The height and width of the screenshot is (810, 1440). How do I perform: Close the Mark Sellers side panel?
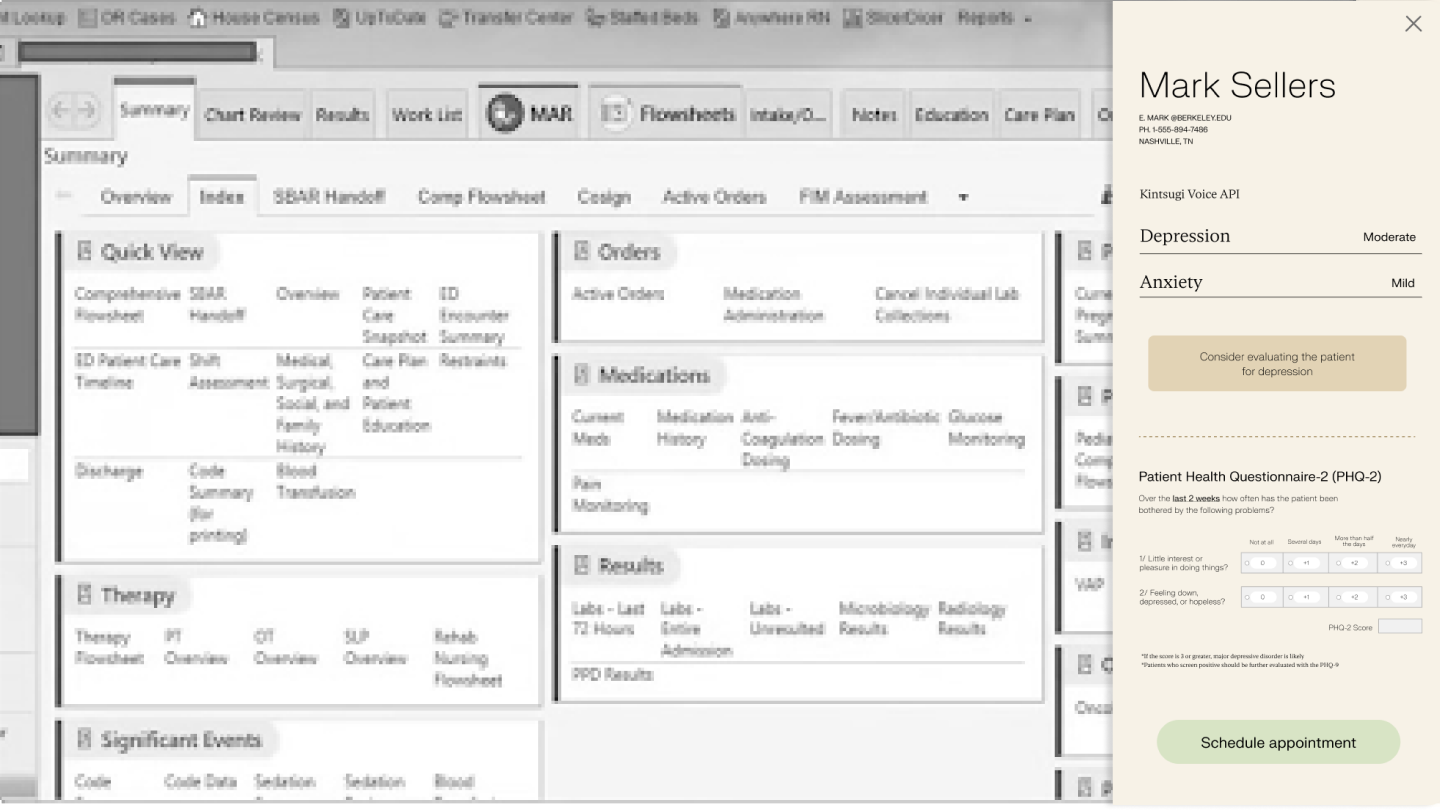click(x=1412, y=24)
